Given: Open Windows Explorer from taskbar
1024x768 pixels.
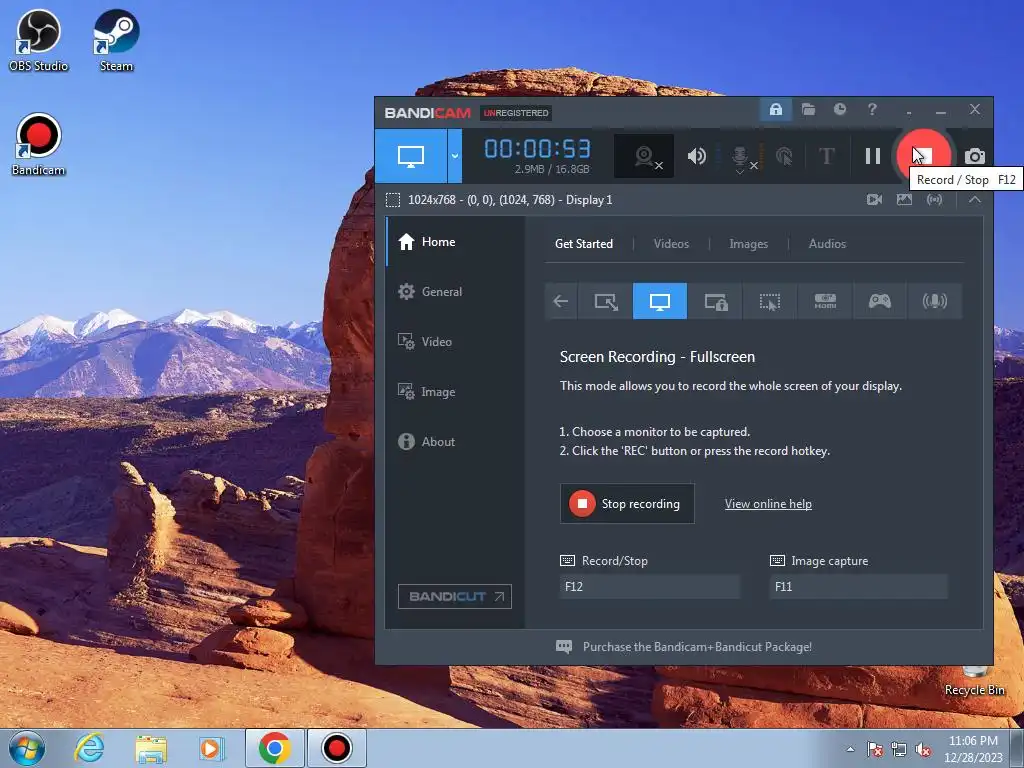Looking at the screenshot, I should (x=151, y=748).
